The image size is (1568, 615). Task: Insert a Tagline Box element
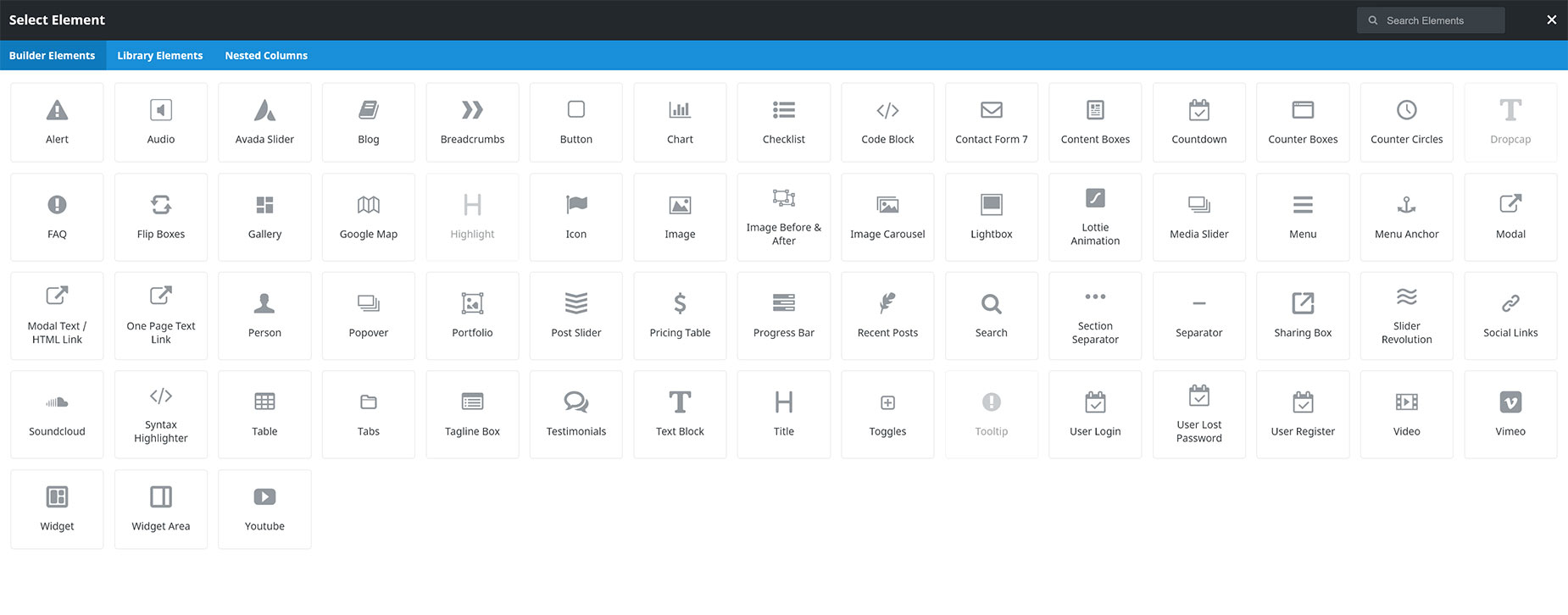tap(472, 414)
